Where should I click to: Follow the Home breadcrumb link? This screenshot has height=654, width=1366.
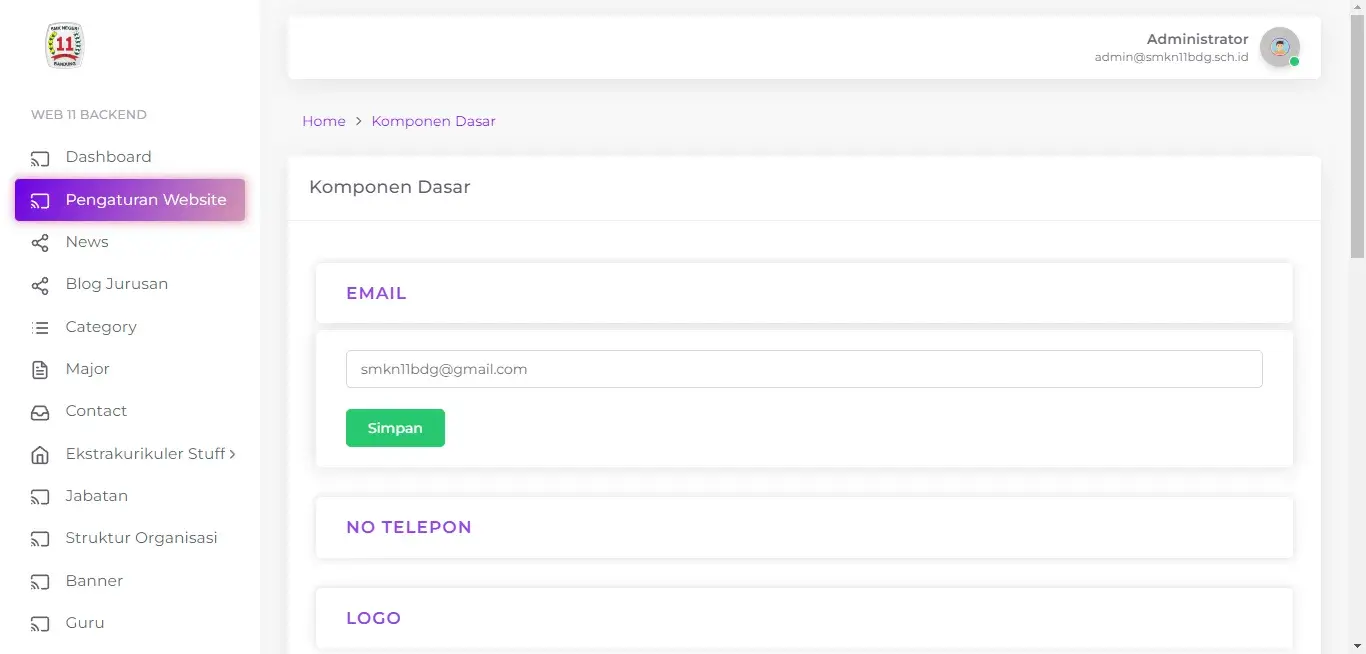(324, 121)
